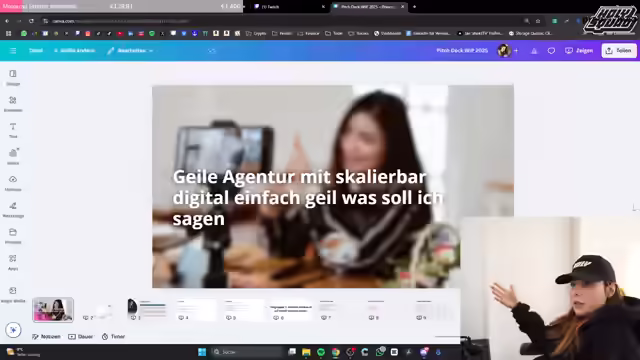Expand the Bearbeiten mode dropdown
Image resolution: width=640 pixels, height=360 pixels.
[x=130, y=51]
